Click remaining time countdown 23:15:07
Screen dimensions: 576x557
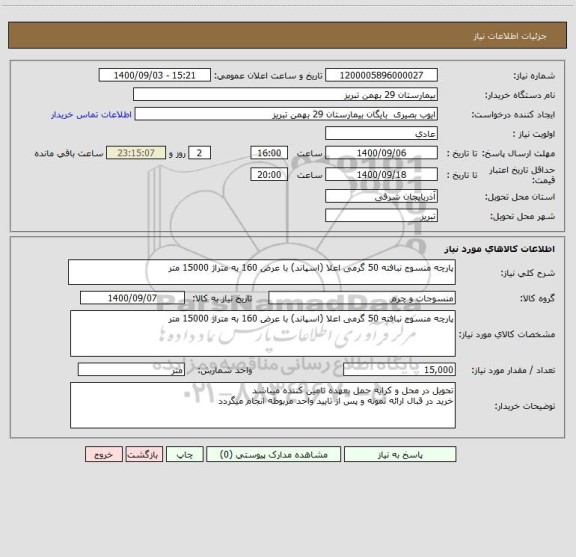pos(136,153)
